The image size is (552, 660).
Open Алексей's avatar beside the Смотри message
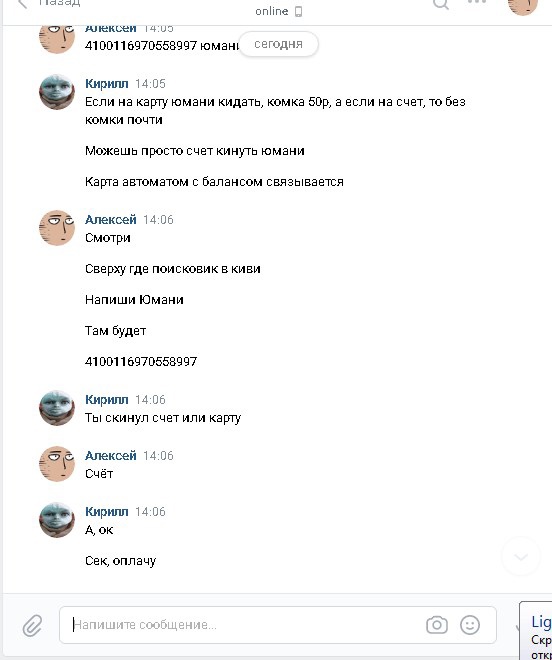pyautogui.click(x=57, y=228)
